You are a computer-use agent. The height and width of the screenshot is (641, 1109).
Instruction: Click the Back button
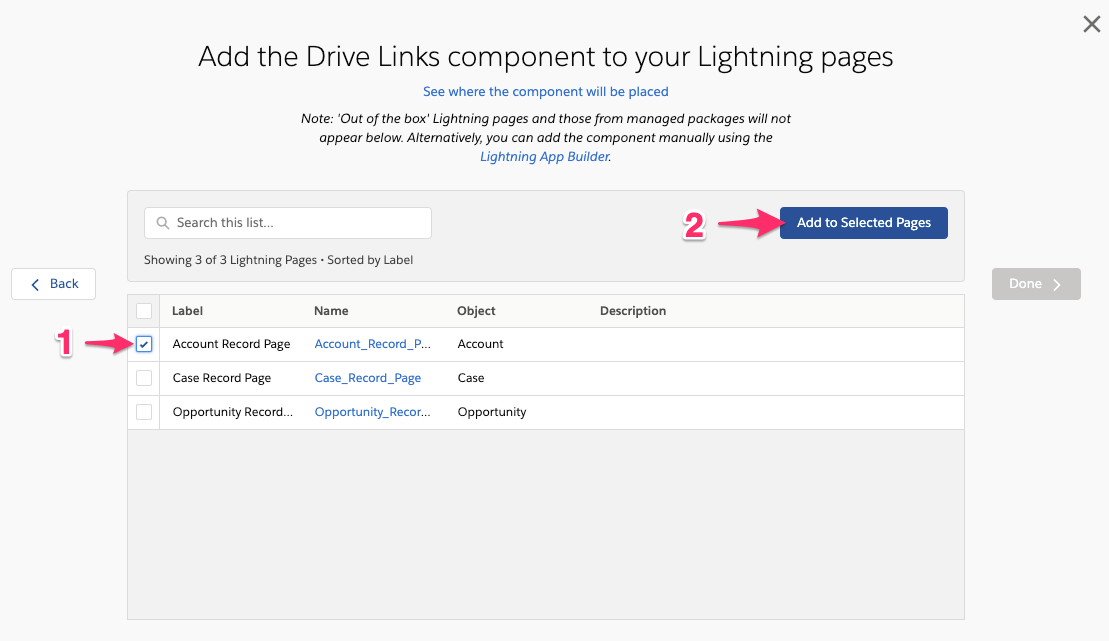pyautogui.click(x=53, y=284)
